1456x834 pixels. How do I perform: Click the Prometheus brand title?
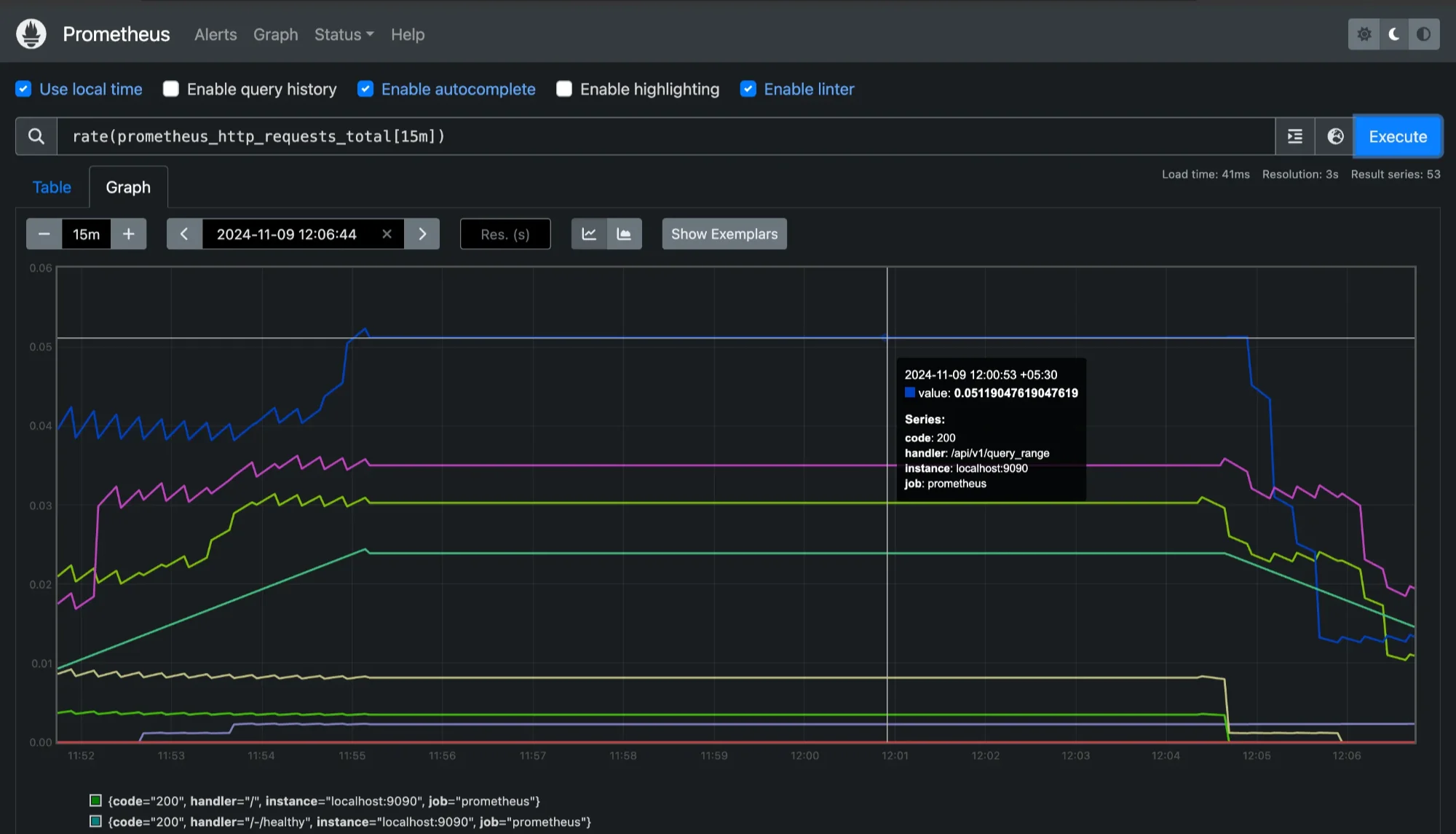(116, 34)
